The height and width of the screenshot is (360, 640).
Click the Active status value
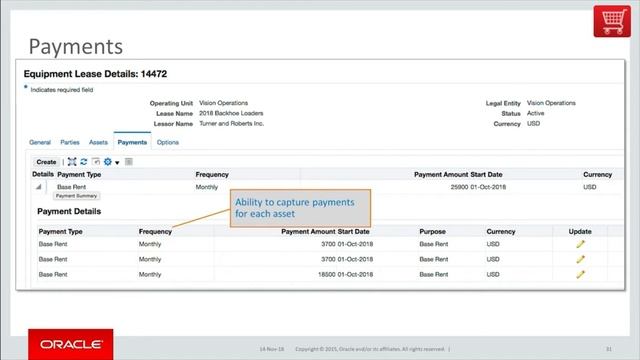(x=536, y=113)
